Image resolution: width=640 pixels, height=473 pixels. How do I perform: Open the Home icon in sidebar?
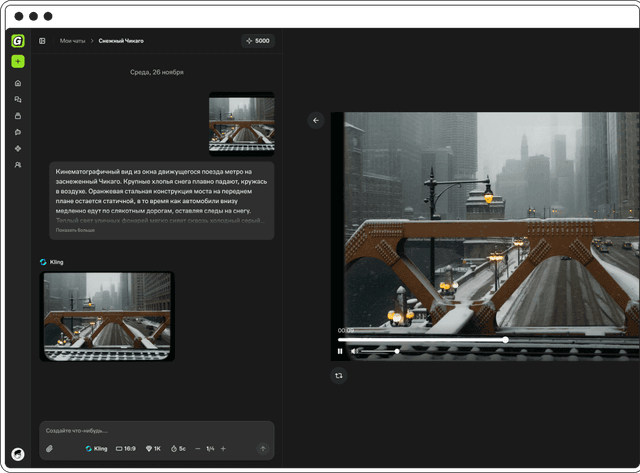pyautogui.click(x=18, y=83)
